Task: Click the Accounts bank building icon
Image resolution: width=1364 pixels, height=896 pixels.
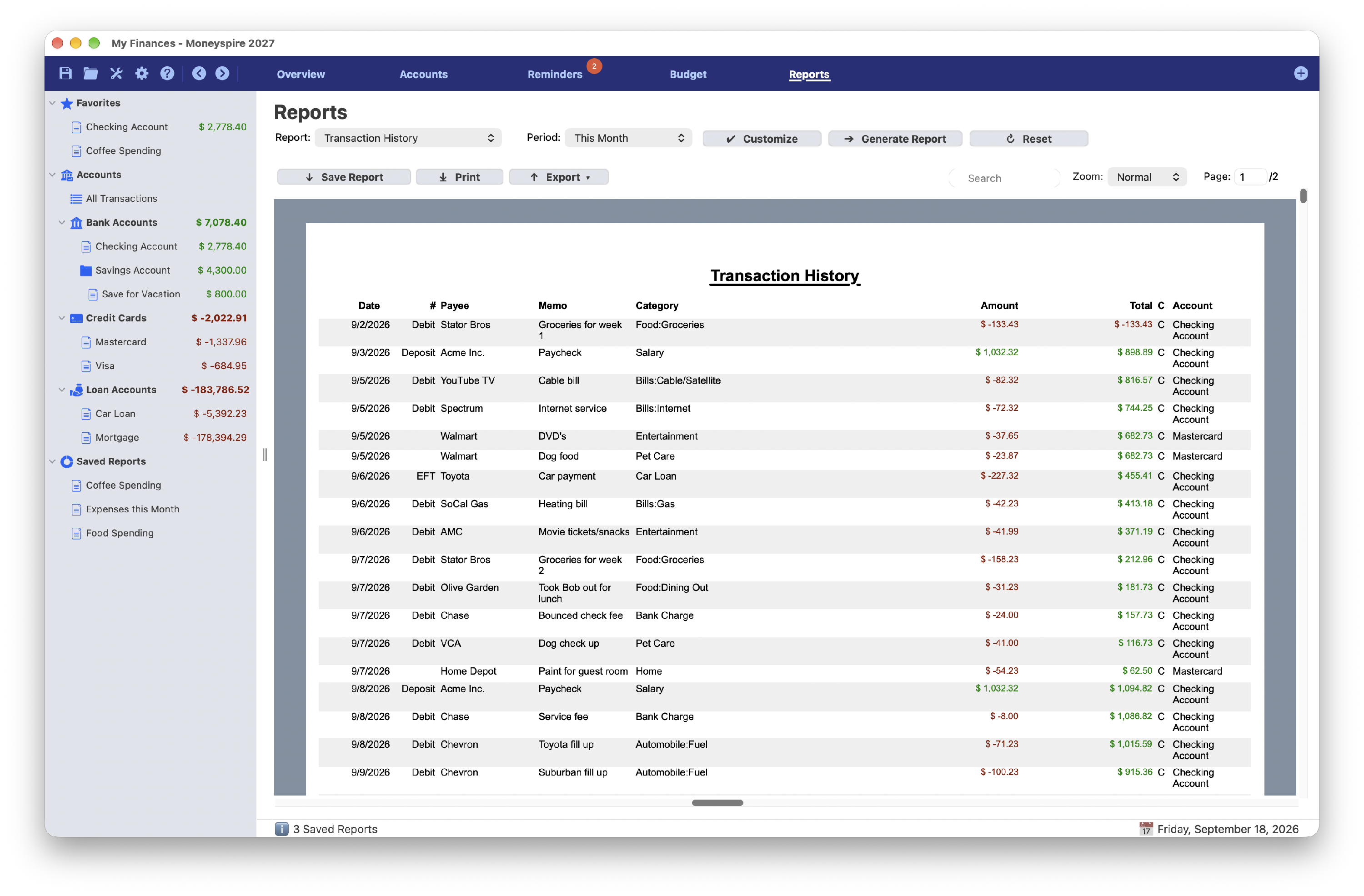Action: point(67,175)
